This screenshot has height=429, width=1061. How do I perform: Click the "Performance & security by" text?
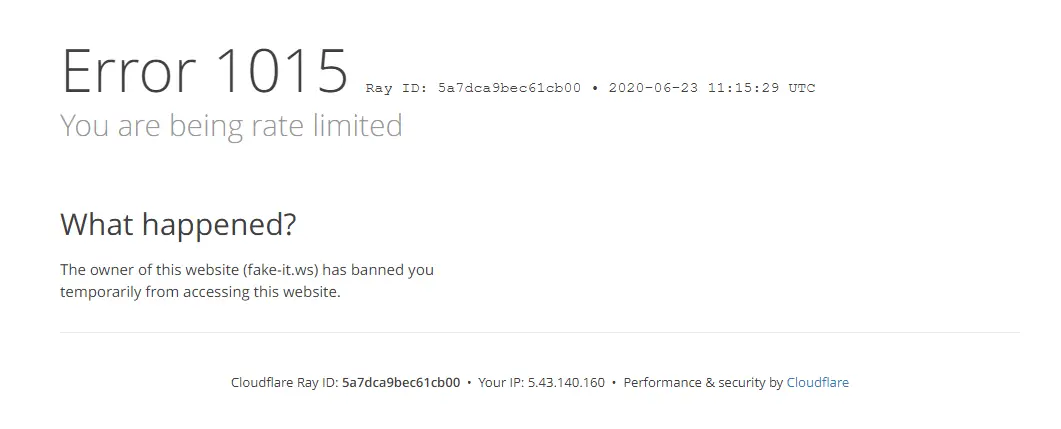pos(703,382)
